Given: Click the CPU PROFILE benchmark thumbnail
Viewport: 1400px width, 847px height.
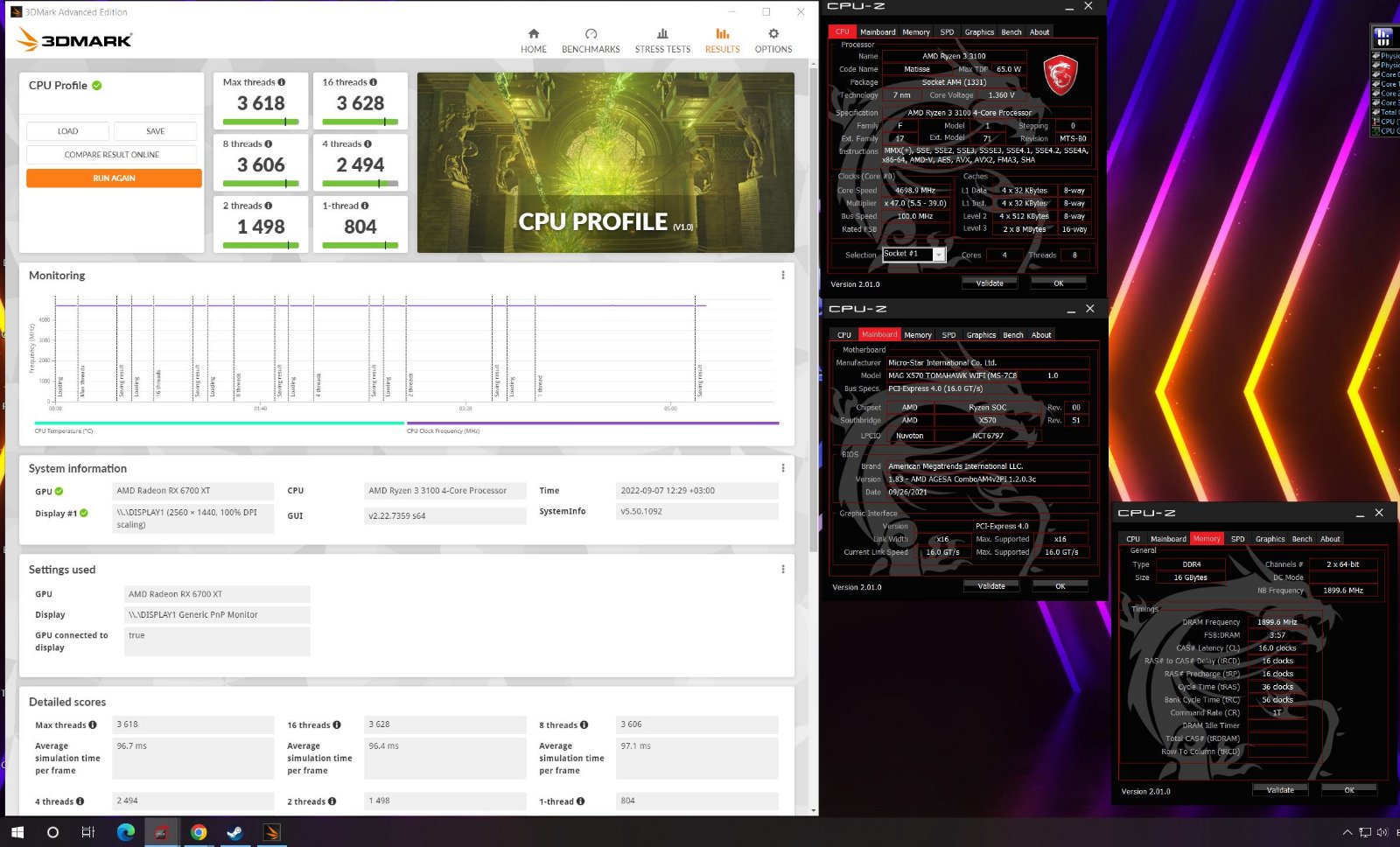Looking at the screenshot, I should click(x=605, y=163).
